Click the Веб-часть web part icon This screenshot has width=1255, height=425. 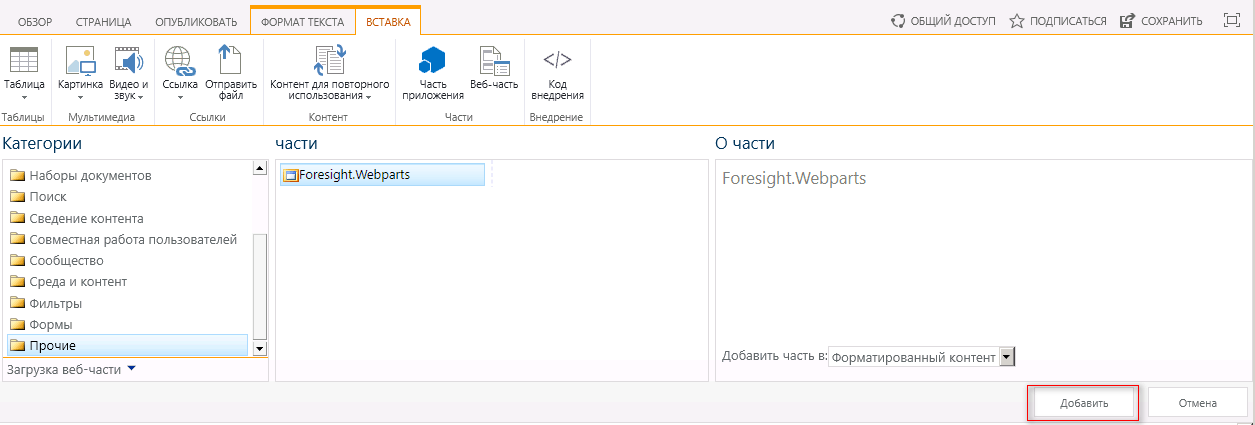click(x=494, y=61)
